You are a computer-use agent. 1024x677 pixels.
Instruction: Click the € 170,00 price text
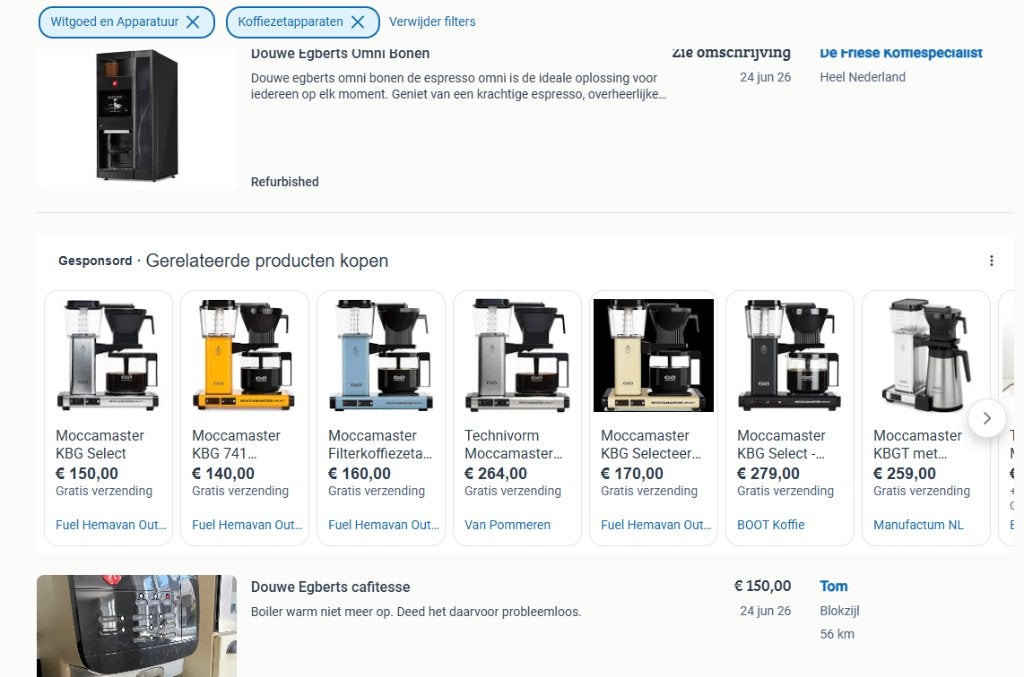point(632,473)
